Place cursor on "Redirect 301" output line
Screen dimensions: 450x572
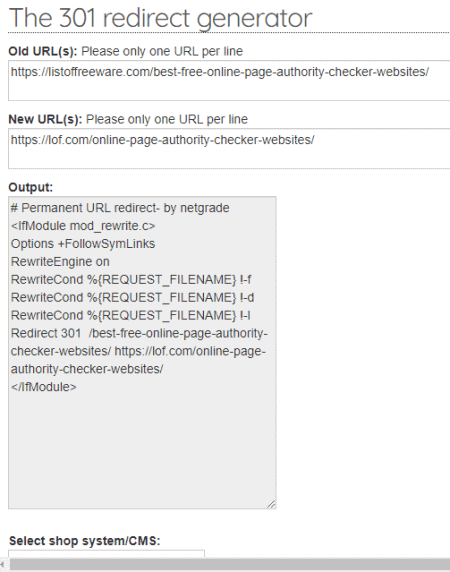[x=139, y=351]
